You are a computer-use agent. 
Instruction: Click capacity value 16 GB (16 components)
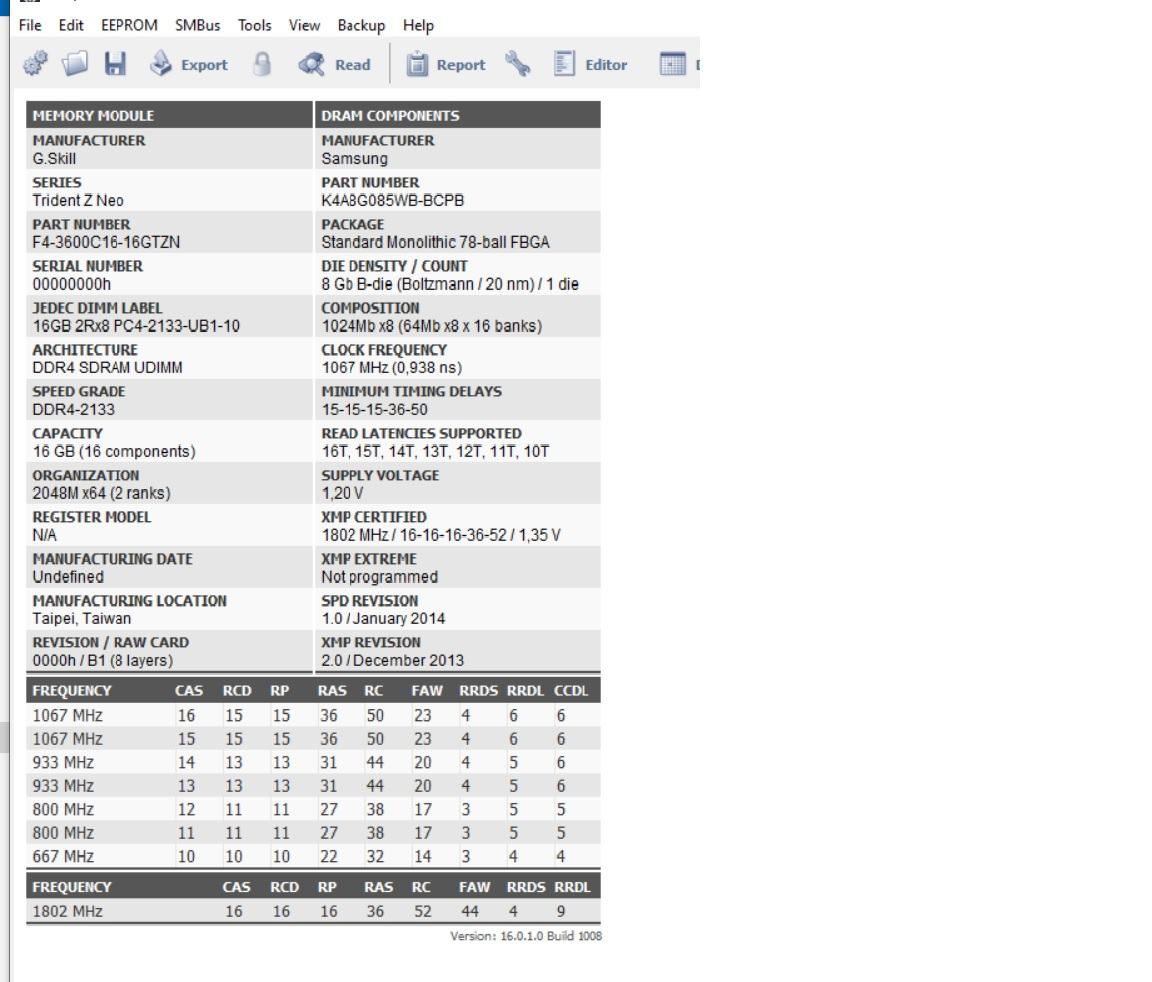114,452
